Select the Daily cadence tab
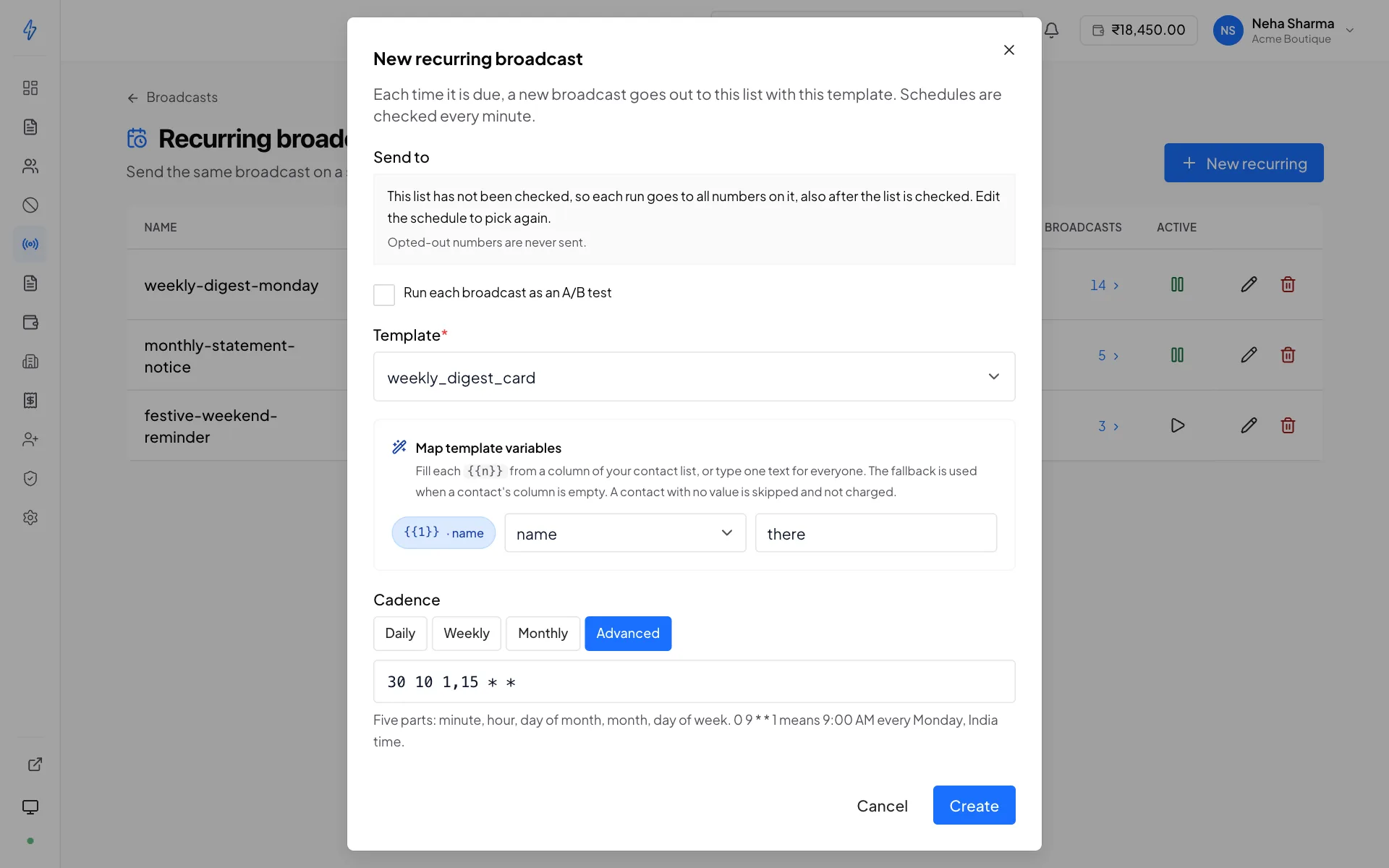Image resolution: width=1389 pixels, height=868 pixels. tap(400, 634)
